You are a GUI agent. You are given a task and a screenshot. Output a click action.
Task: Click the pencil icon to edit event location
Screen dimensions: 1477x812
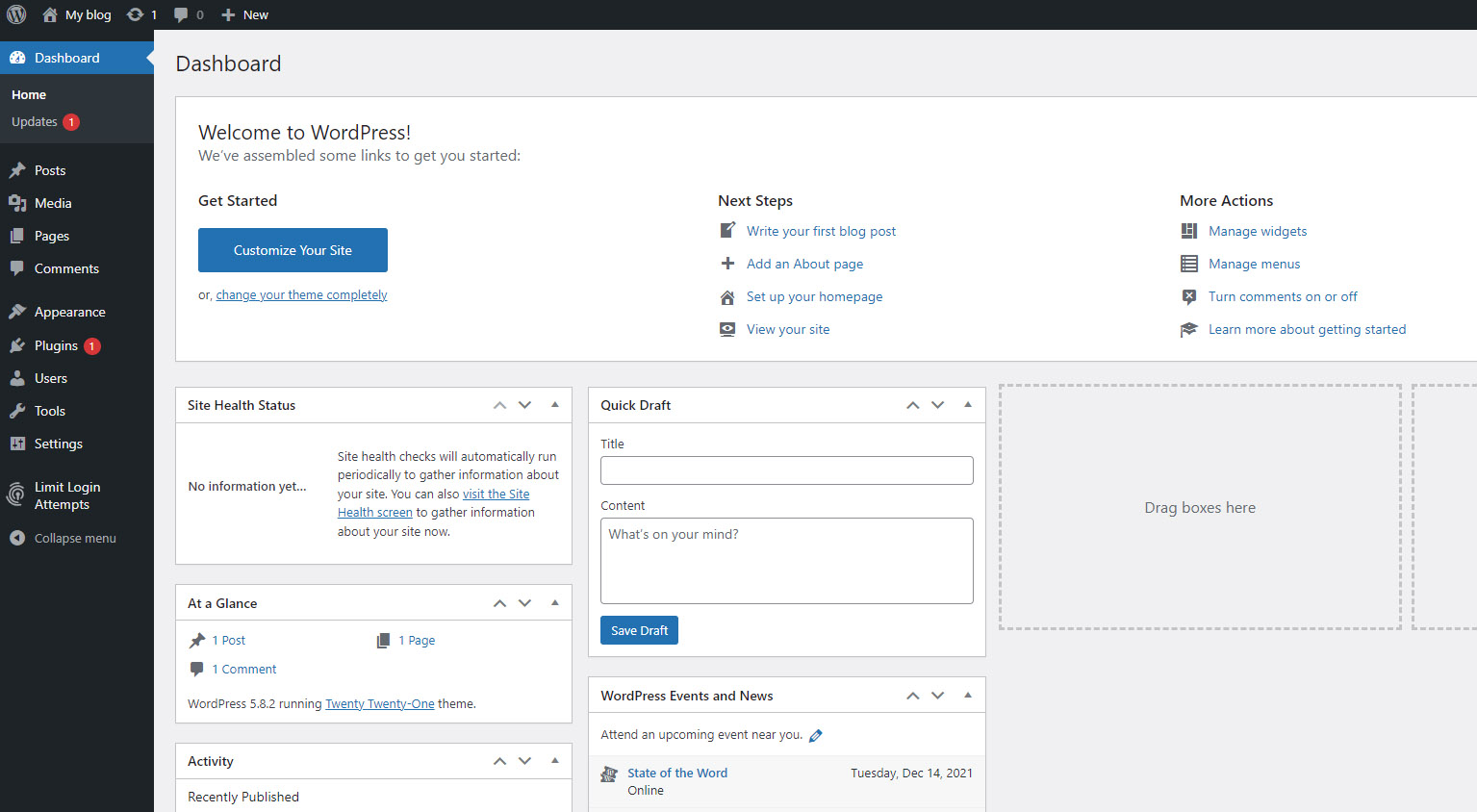pos(816,736)
